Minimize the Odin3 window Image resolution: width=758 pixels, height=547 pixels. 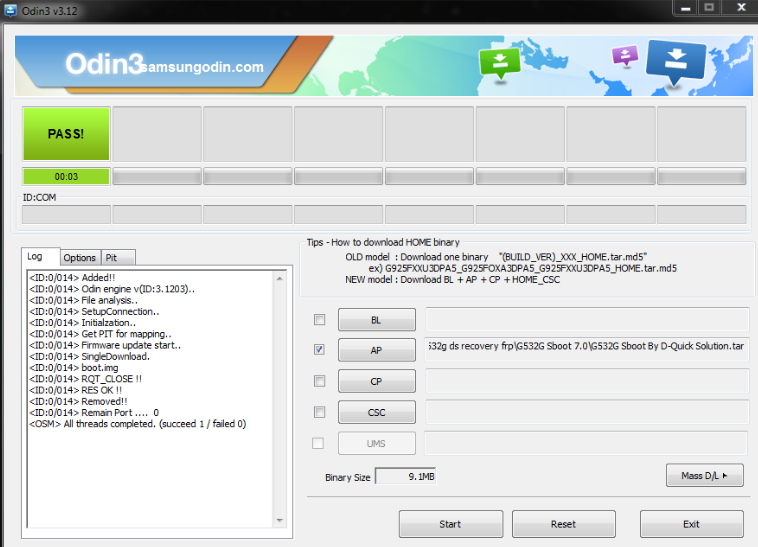coord(685,8)
